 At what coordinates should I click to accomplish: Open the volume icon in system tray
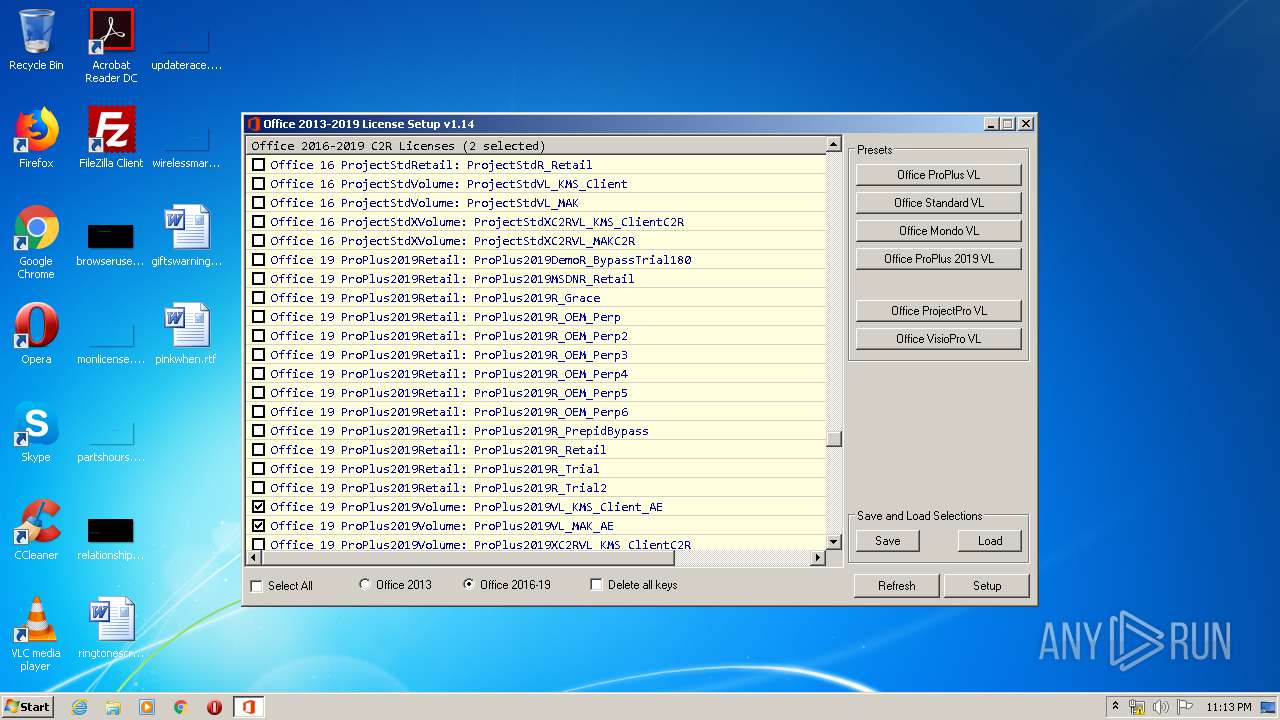(1161, 707)
